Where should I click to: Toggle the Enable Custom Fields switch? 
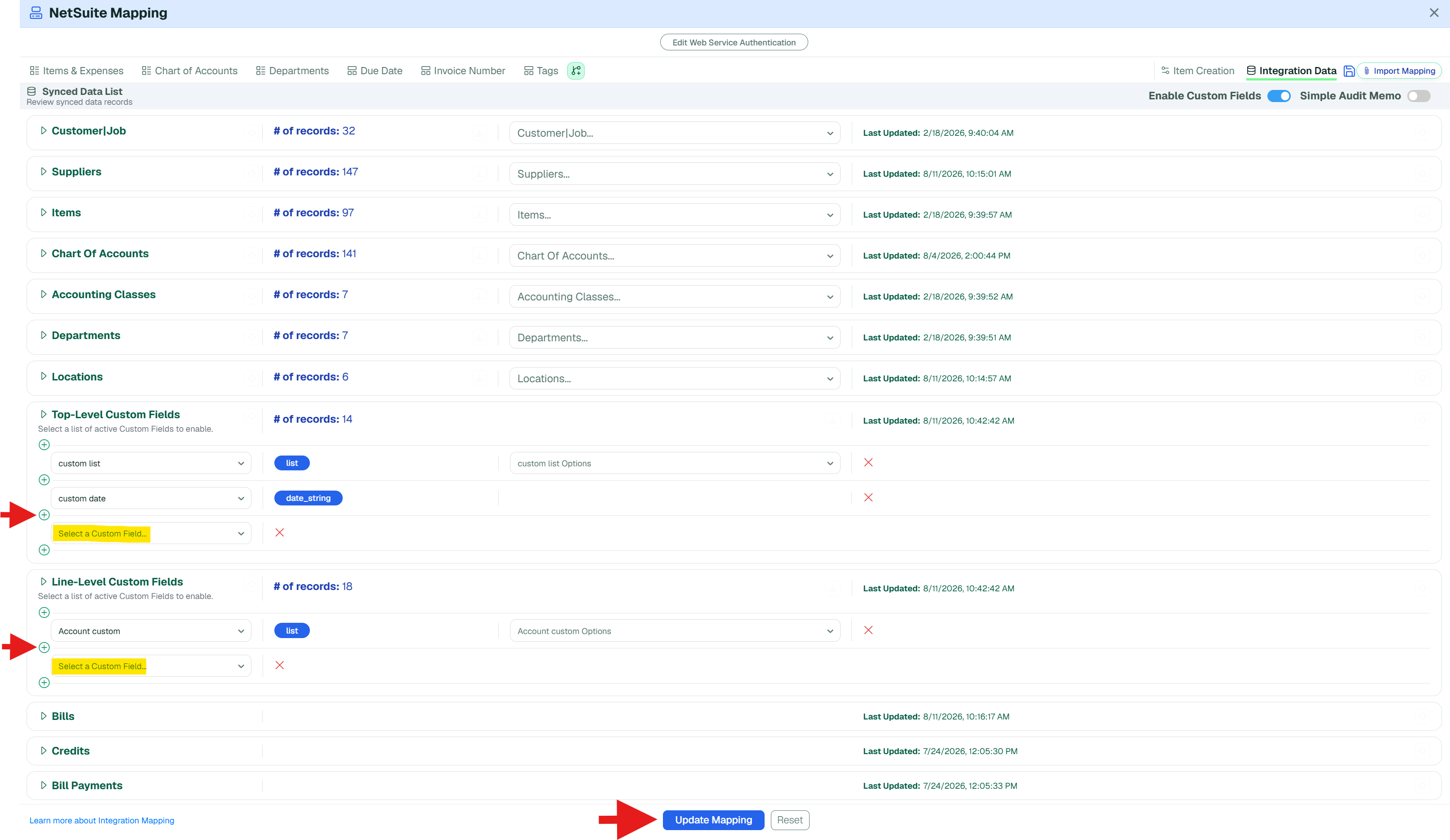coord(1279,96)
